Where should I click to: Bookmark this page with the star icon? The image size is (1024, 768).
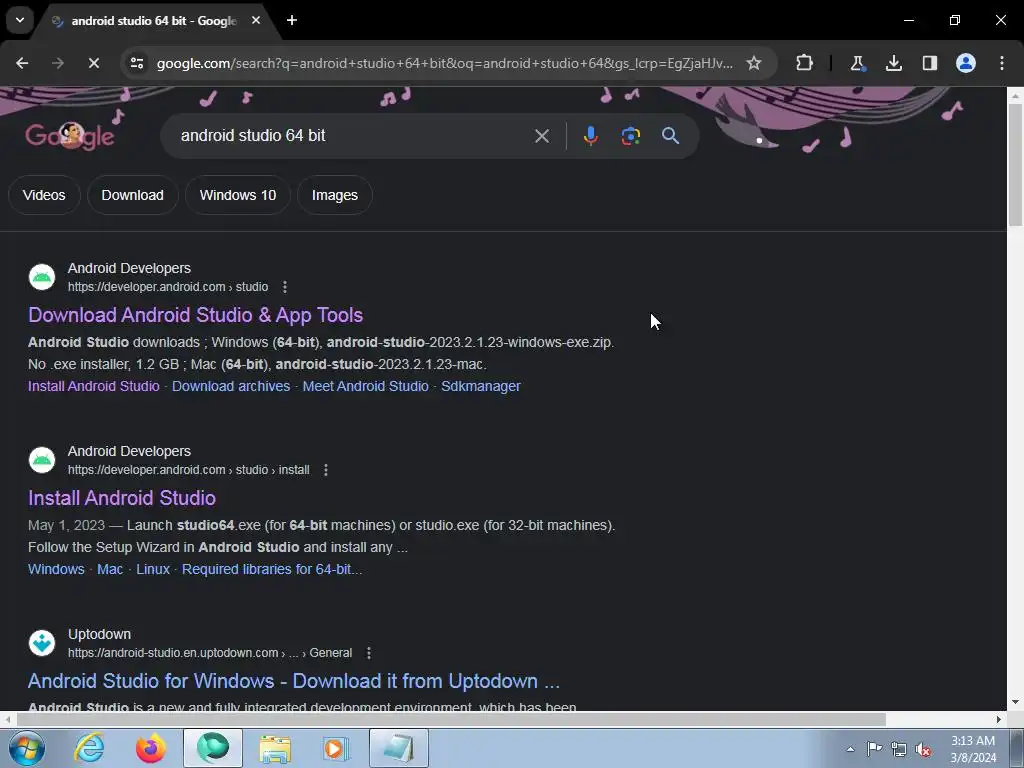[754, 63]
